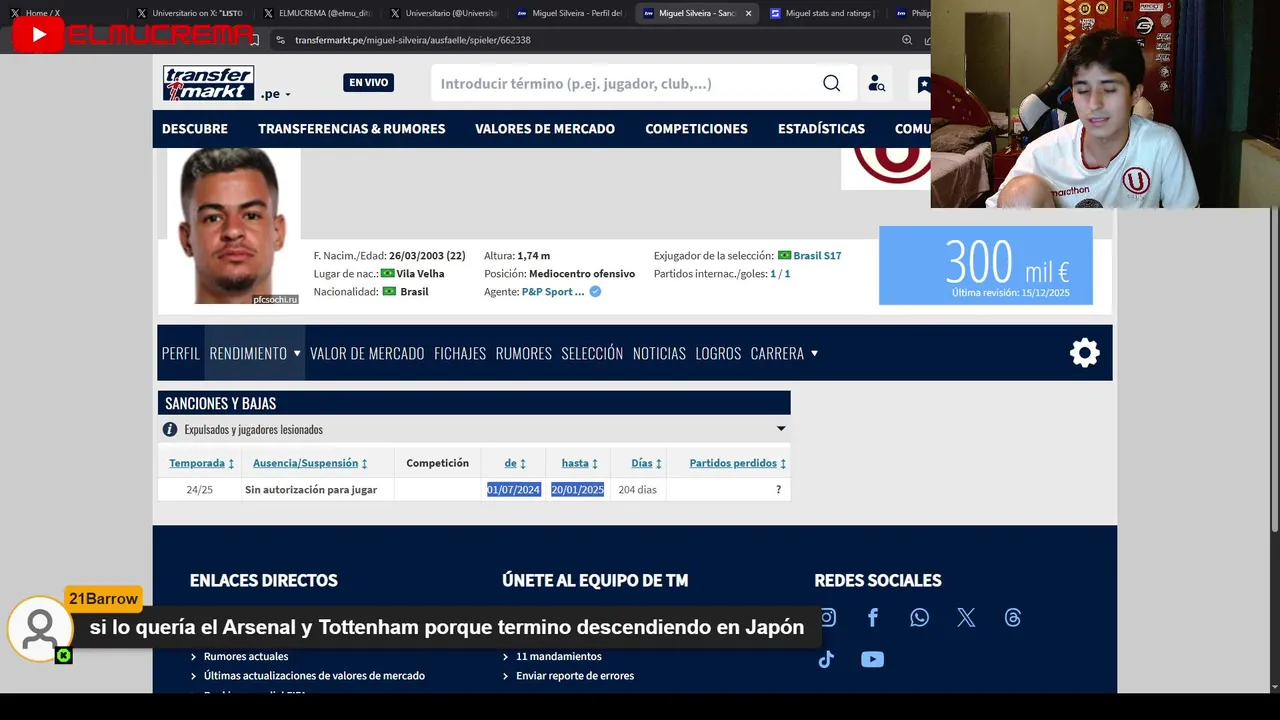The height and width of the screenshot is (720, 1280).
Task: Open the Brasil S17 national team link
Action: point(817,256)
